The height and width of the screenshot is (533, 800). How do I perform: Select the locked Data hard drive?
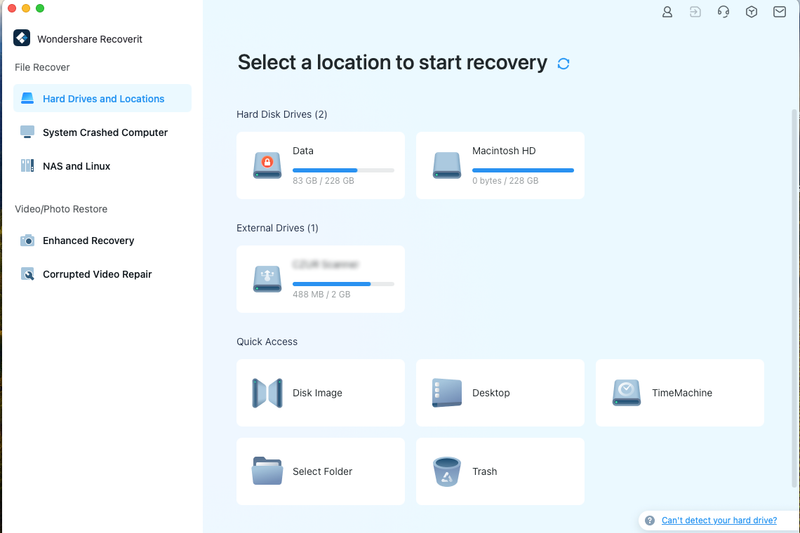[320, 165]
